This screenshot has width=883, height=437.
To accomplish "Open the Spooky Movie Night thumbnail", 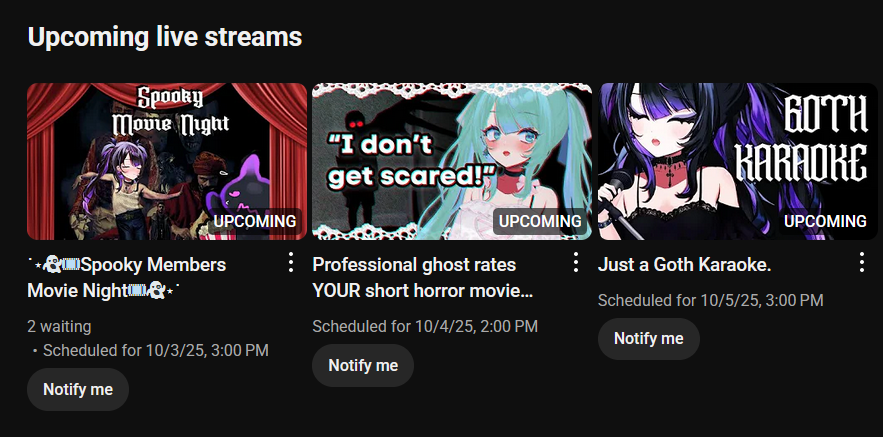I will [x=167, y=162].
